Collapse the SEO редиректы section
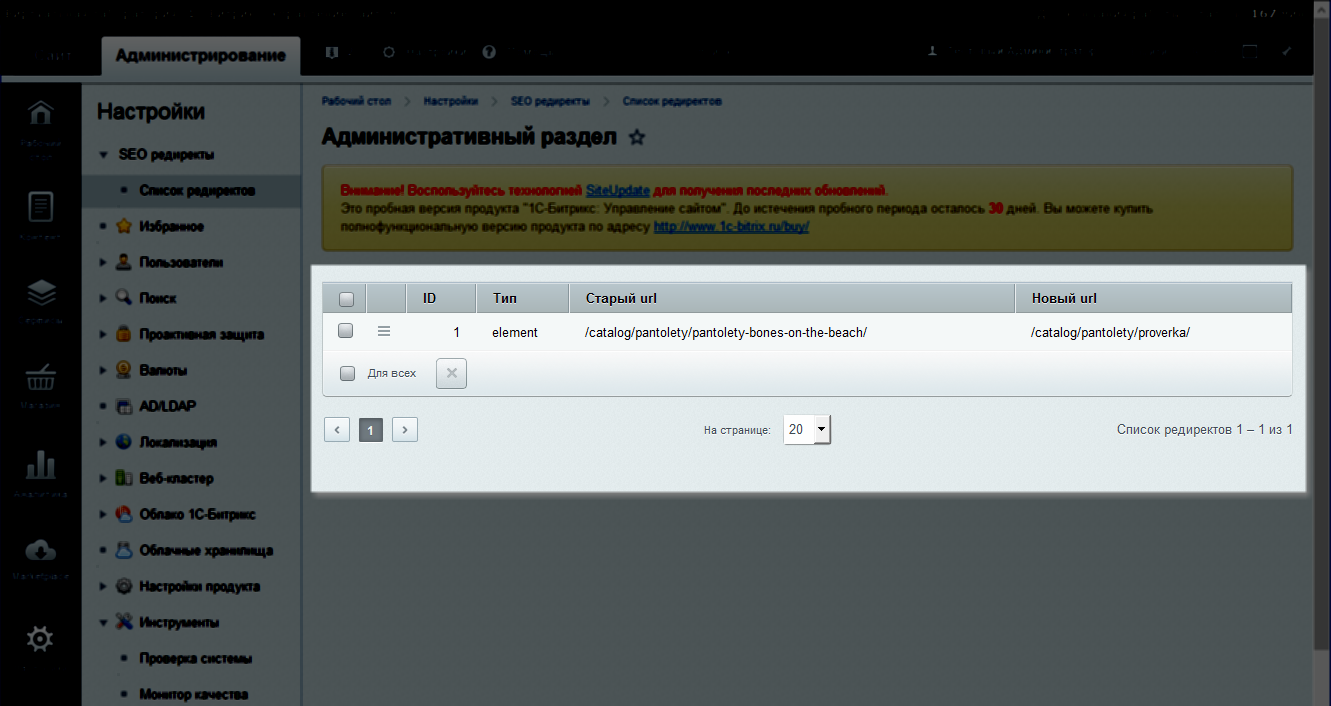Viewport: 1331px width, 706px height. (104, 154)
